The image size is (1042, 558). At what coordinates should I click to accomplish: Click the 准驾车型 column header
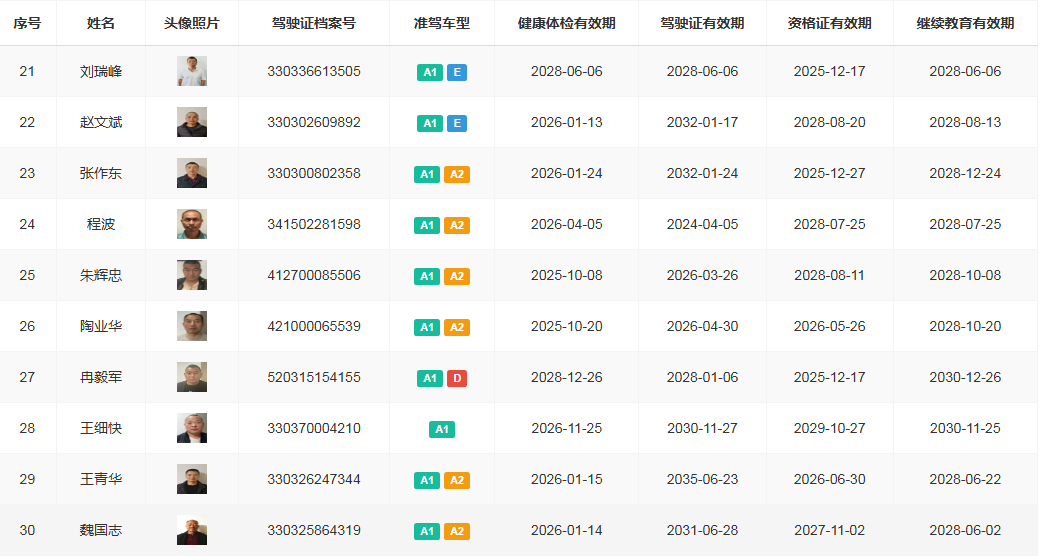tap(442, 23)
